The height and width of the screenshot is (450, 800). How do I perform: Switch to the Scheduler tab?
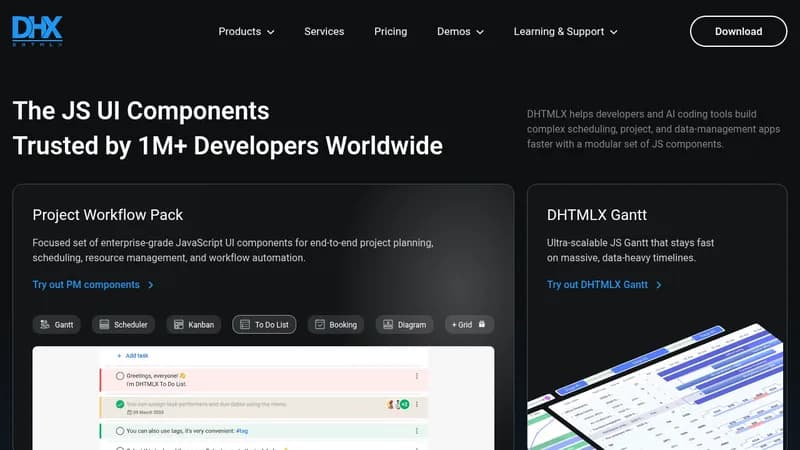(123, 324)
